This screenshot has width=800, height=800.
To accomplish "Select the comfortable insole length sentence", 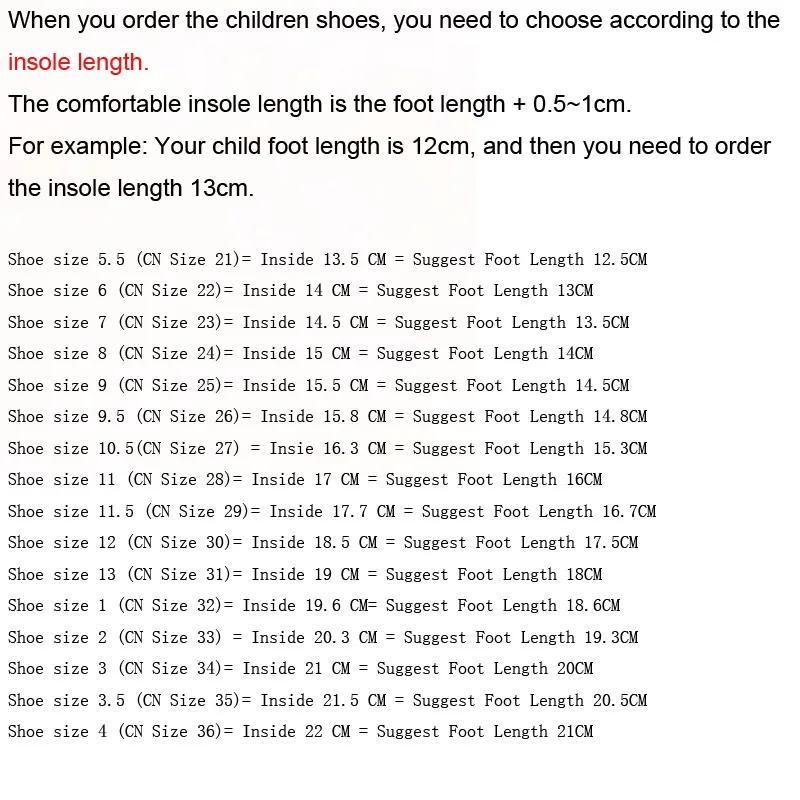I will 319,104.
